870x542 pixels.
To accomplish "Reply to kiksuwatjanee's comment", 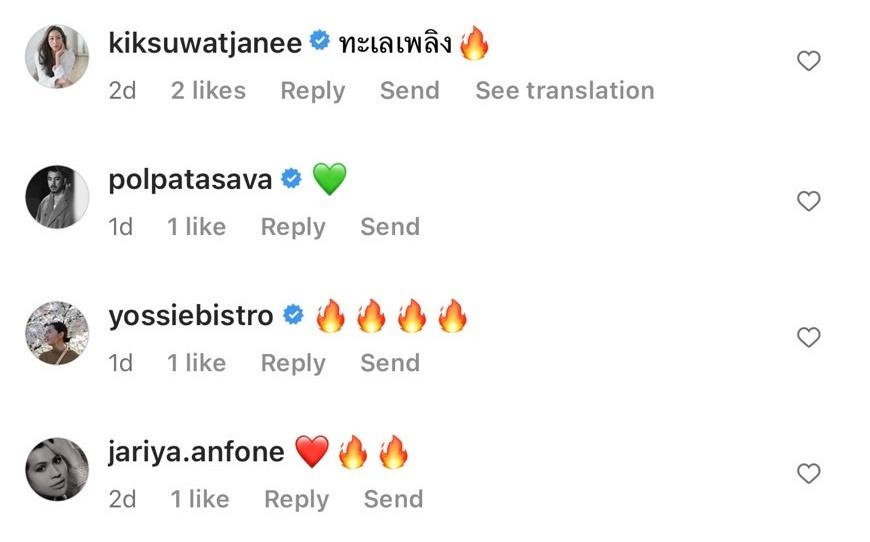I will [x=313, y=91].
